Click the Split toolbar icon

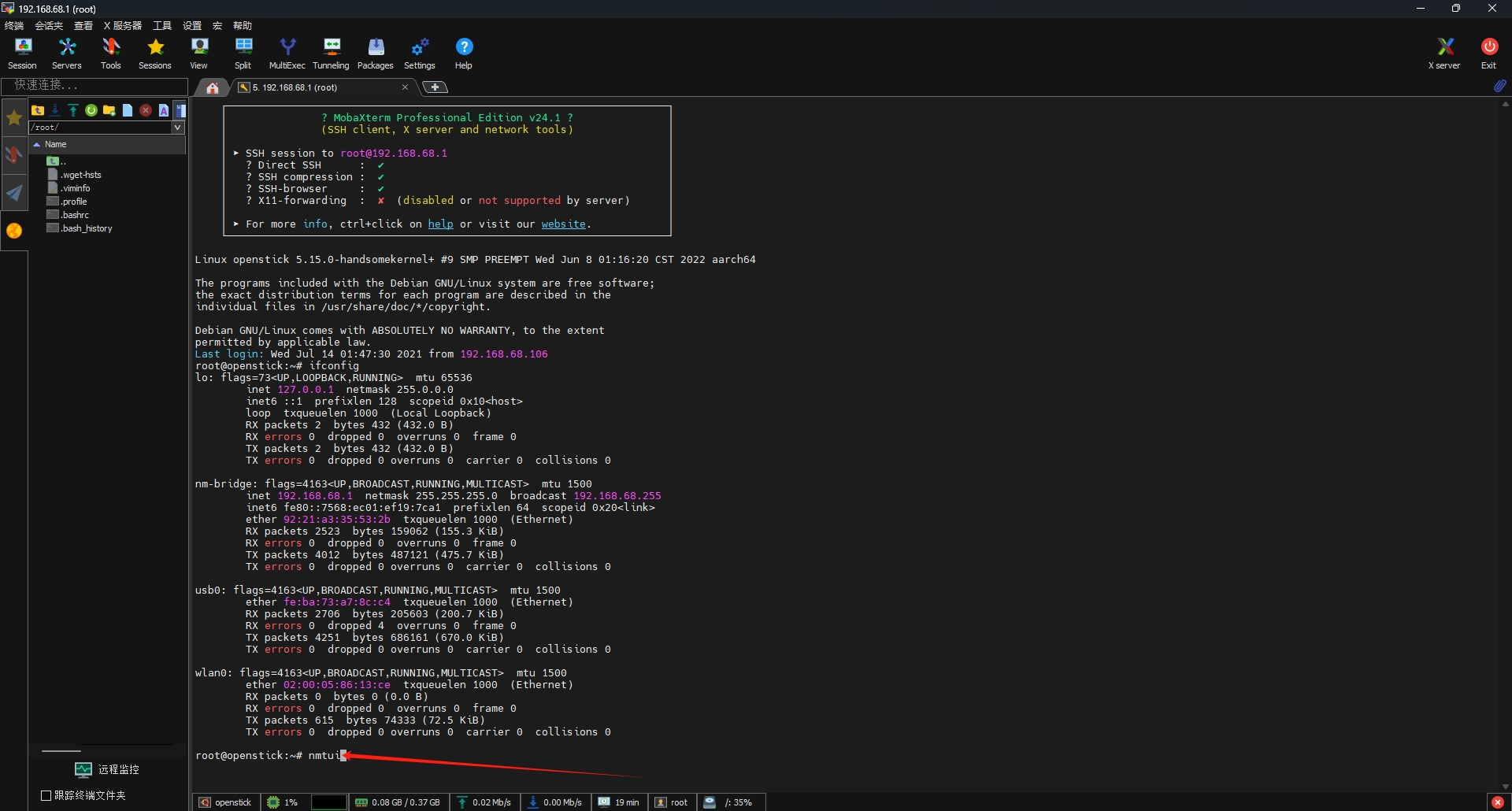pyautogui.click(x=243, y=54)
